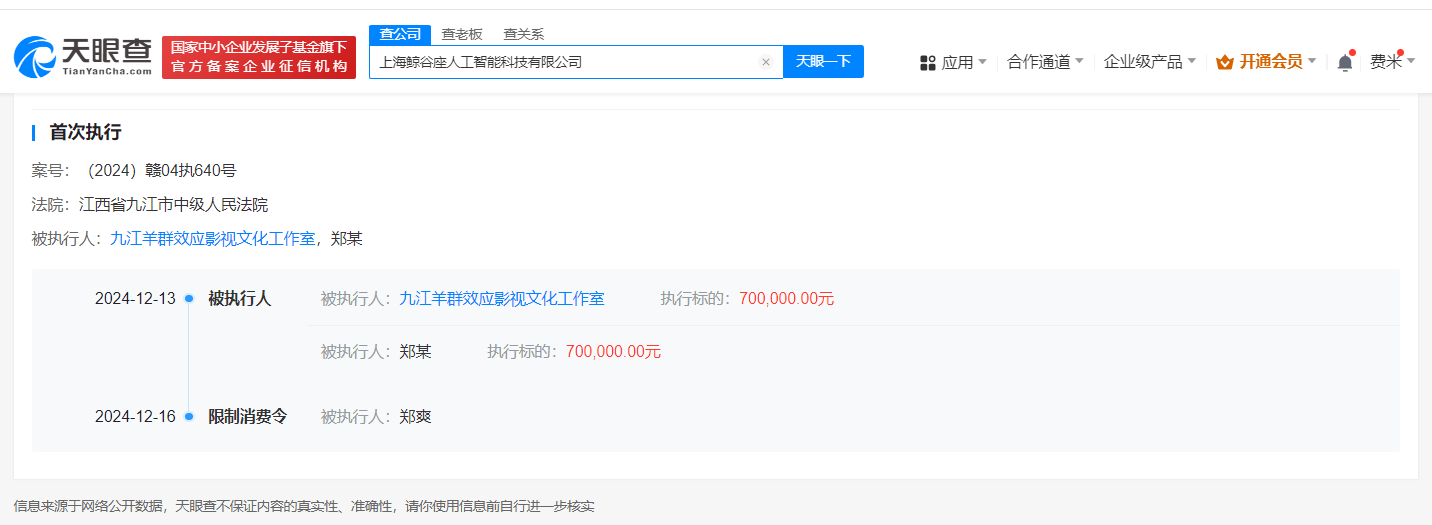Screen dimensions: 1432x525
Task: Switch to the 查关系 tab
Action: coord(523,34)
